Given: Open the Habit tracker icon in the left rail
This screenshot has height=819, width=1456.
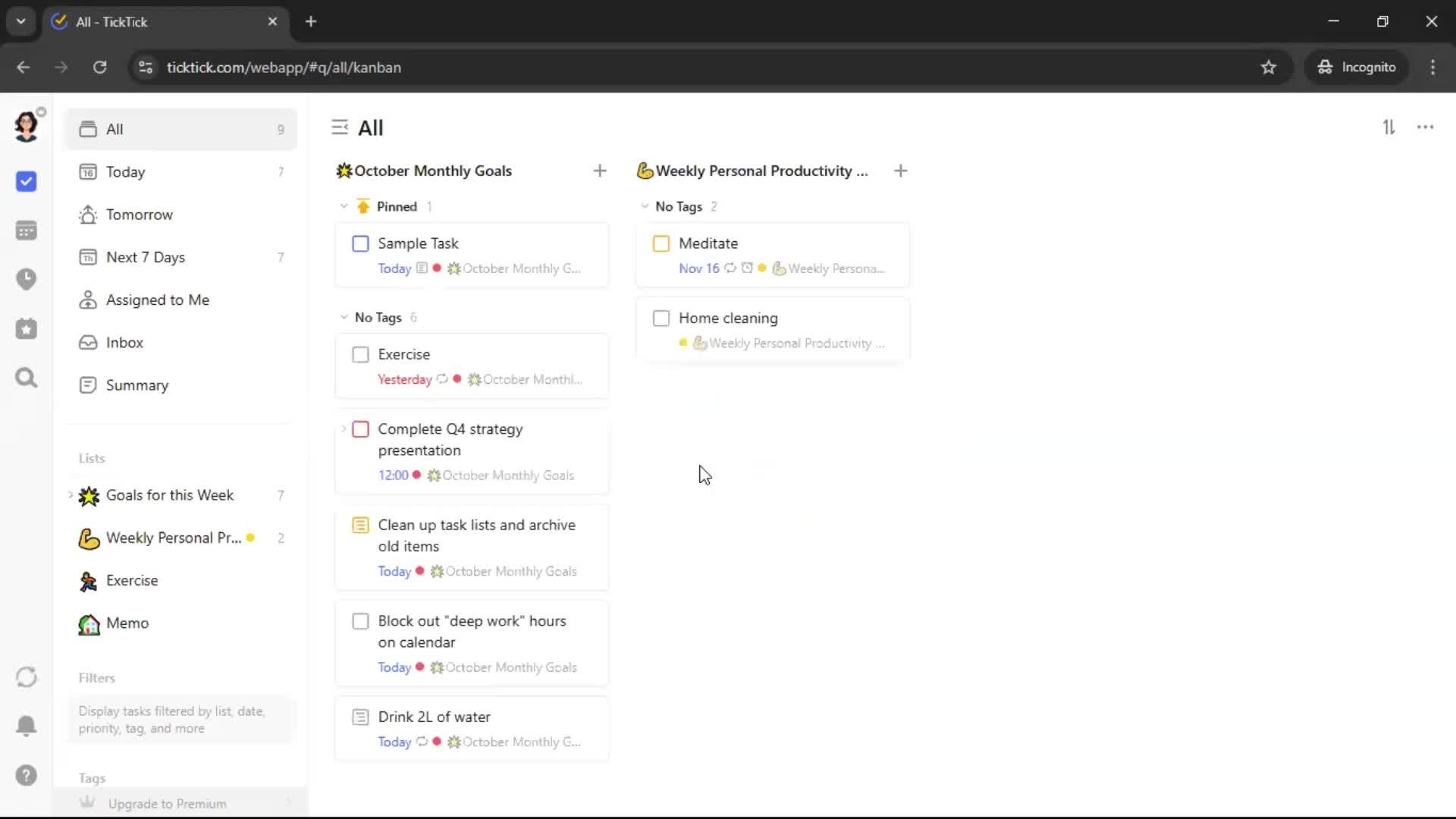Looking at the screenshot, I should [x=26, y=329].
